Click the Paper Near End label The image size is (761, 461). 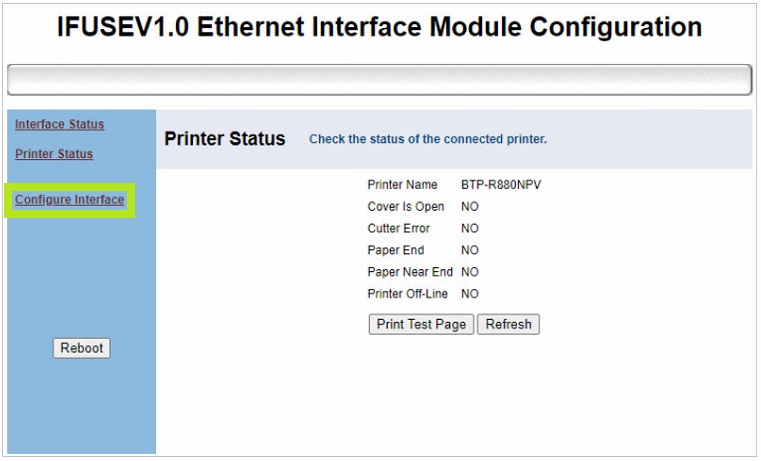pos(410,272)
